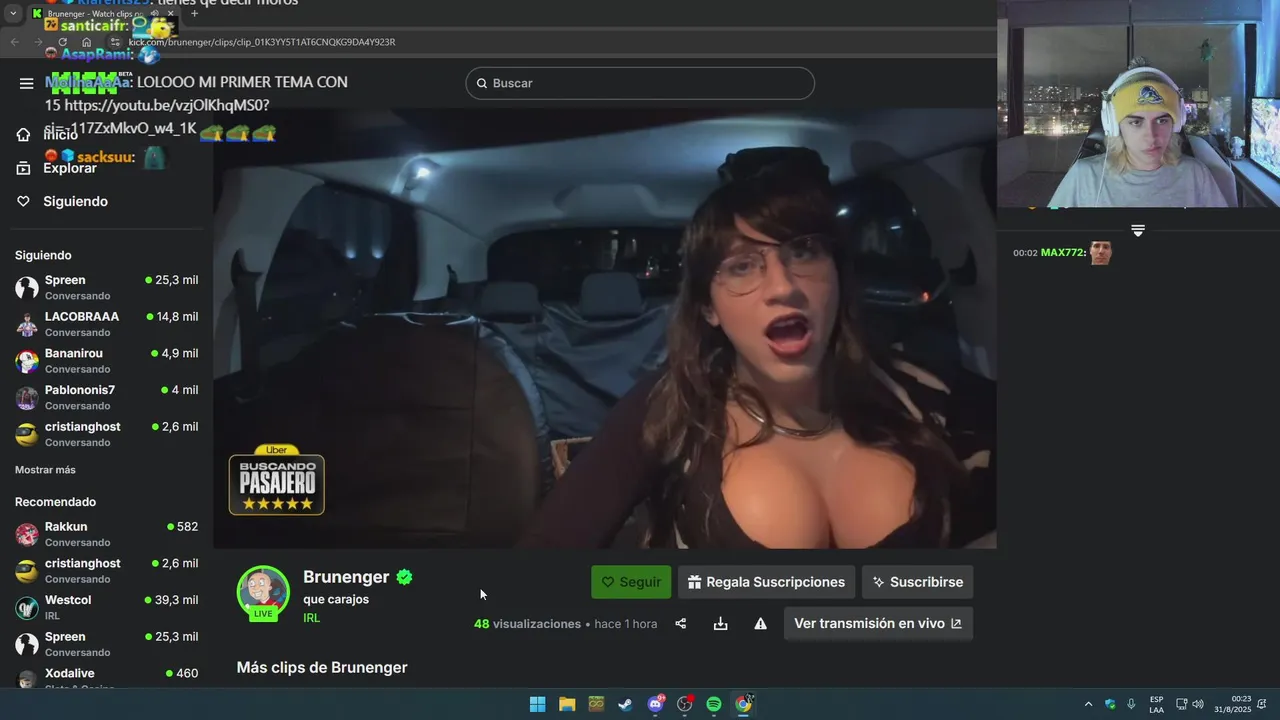This screenshot has width=1280, height=720.
Task: Click the Suscribirse button
Action: 917,582
